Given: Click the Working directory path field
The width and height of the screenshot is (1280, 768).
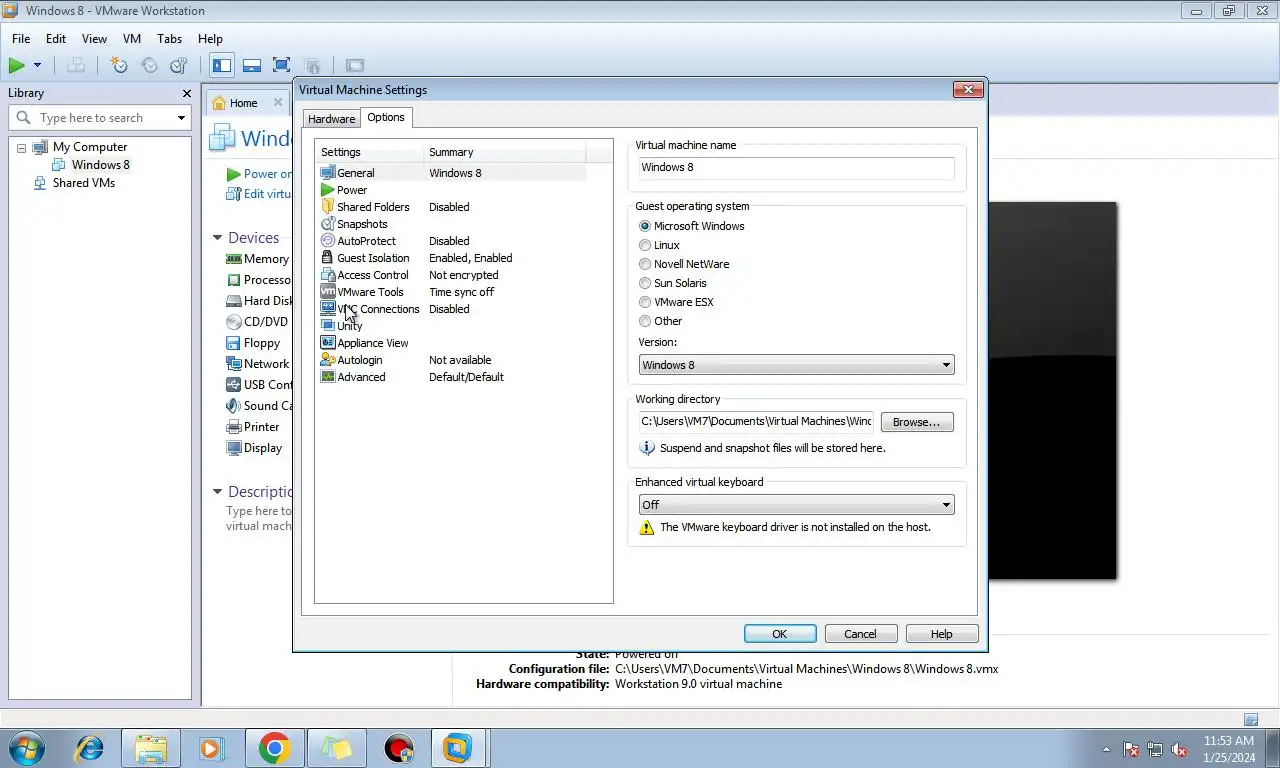Looking at the screenshot, I should click(756, 422).
